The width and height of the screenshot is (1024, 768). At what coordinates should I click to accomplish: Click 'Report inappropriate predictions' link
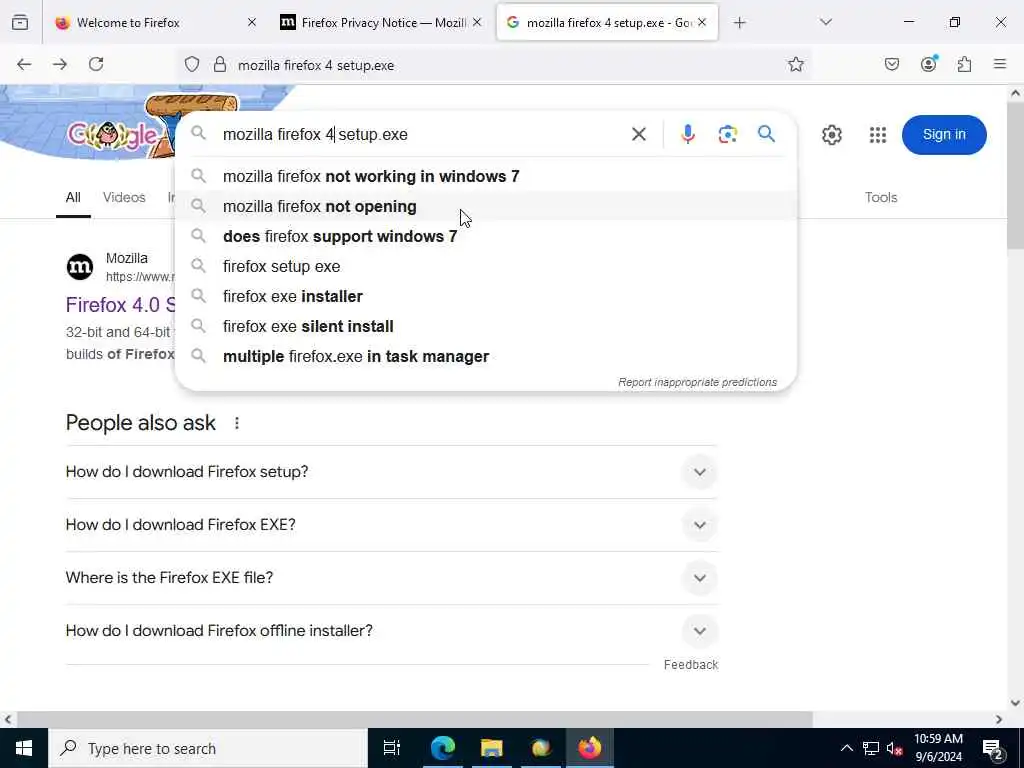697,382
